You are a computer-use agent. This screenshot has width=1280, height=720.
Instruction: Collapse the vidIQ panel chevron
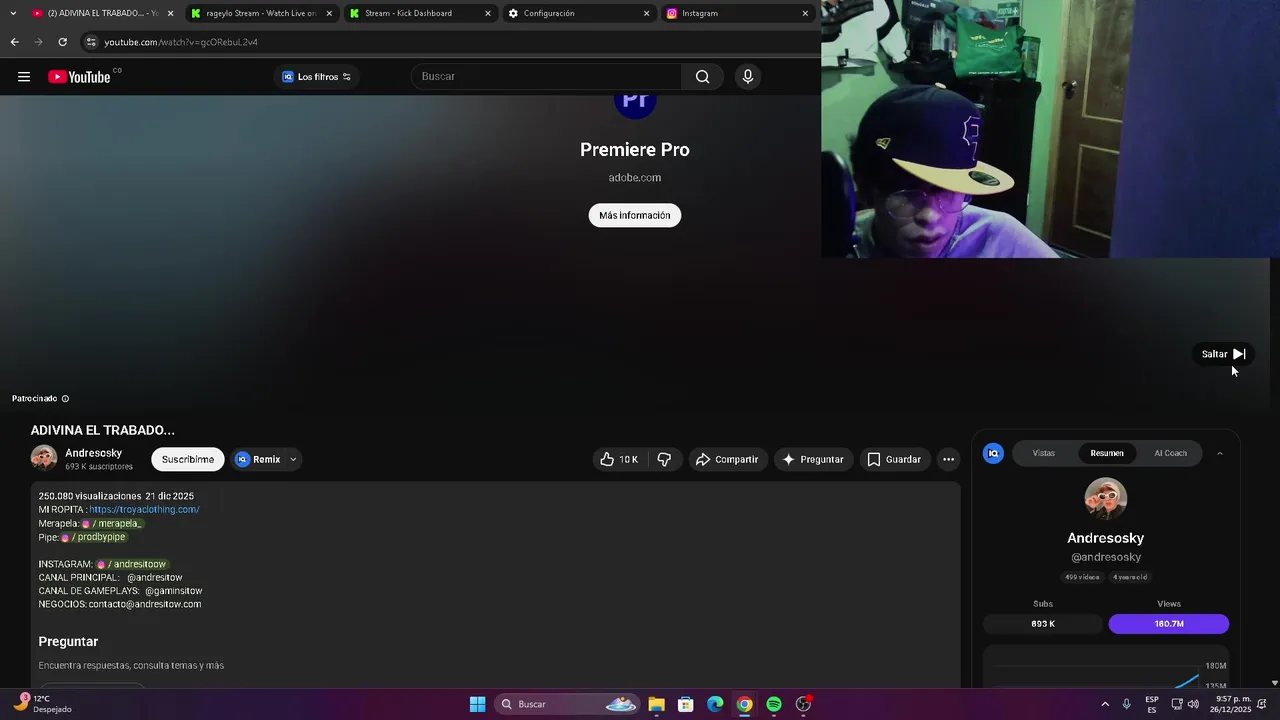pos(1219,454)
